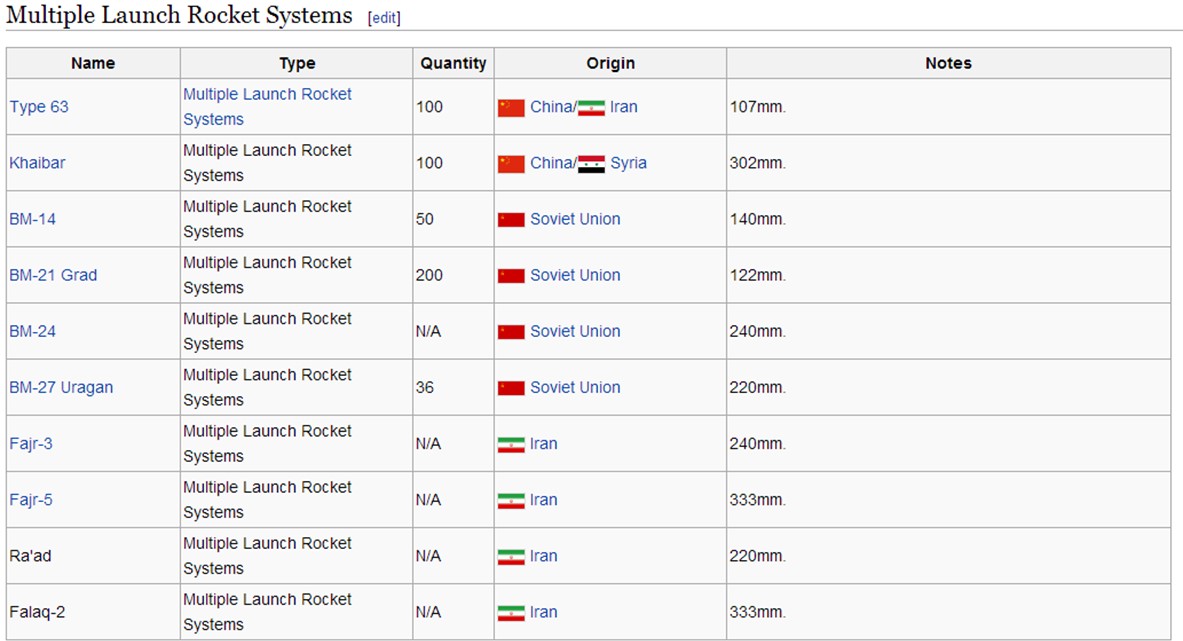Open the BM-14 article link
This screenshot has width=1183, height=641.
32,219
